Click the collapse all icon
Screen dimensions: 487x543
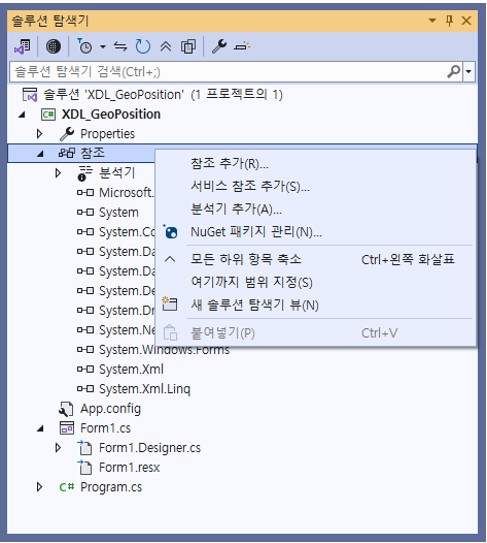pos(166,46)
